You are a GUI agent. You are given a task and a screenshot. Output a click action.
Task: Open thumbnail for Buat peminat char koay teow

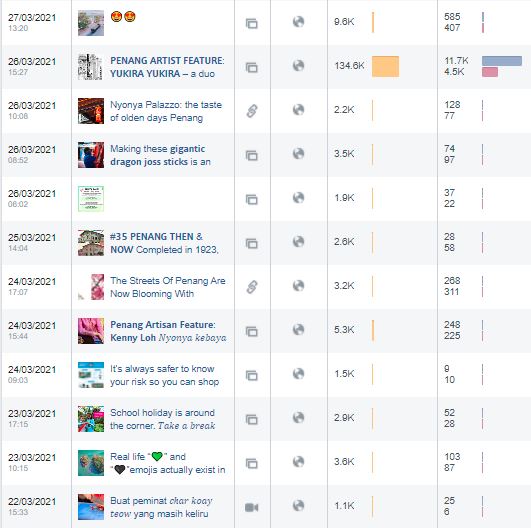pyautogui.click(x=91, y=507)
